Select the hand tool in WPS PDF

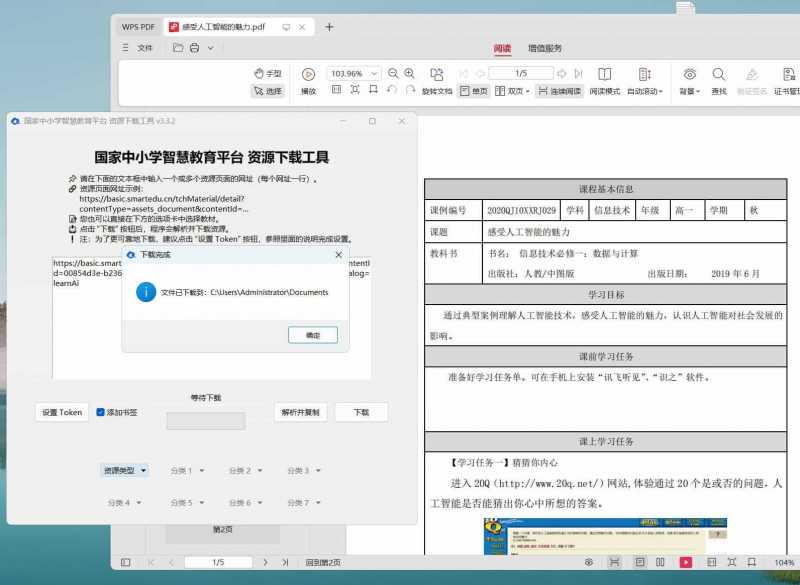[265, 73]
